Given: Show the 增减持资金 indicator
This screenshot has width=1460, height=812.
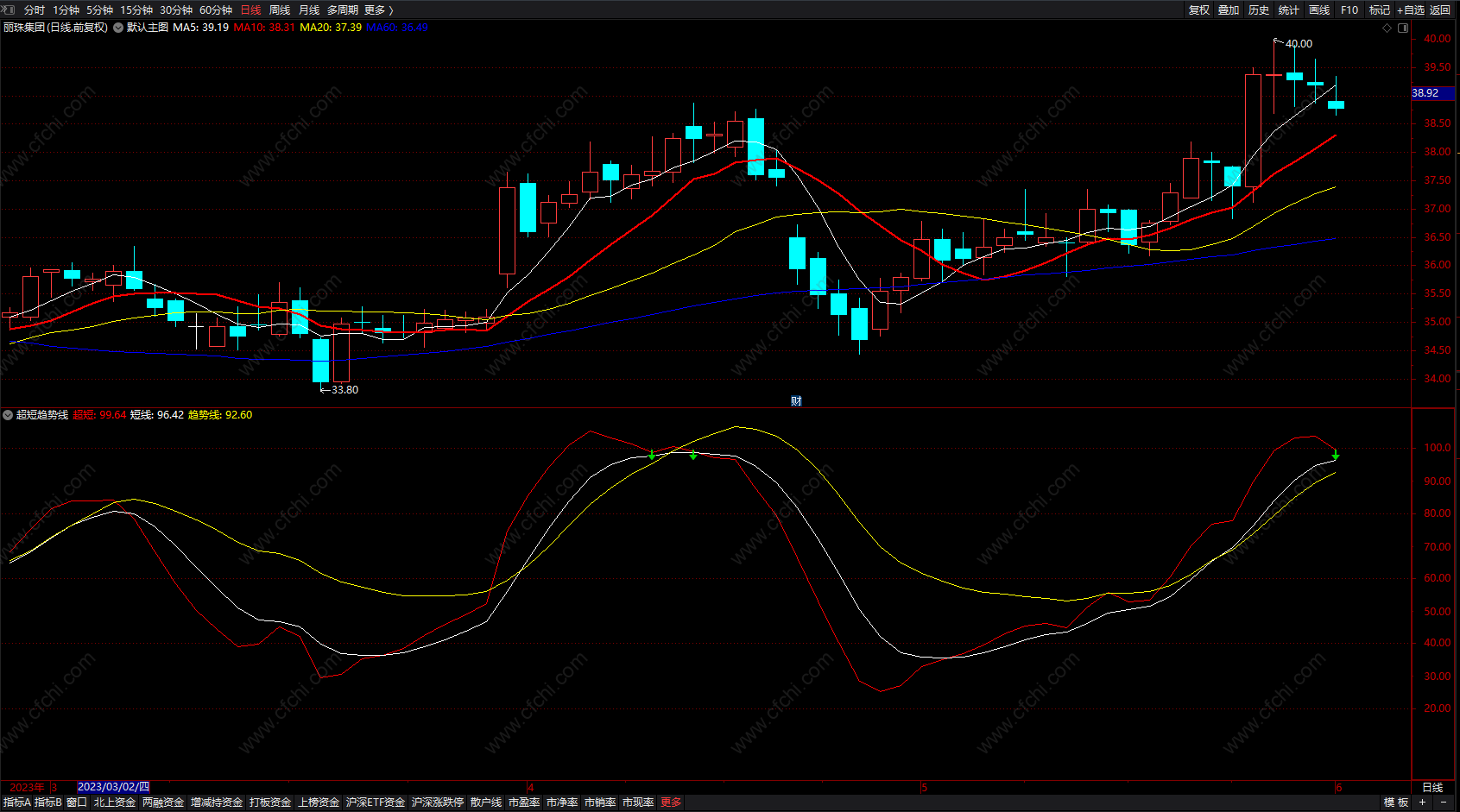Looking at the screenshot, I should 217,803.
